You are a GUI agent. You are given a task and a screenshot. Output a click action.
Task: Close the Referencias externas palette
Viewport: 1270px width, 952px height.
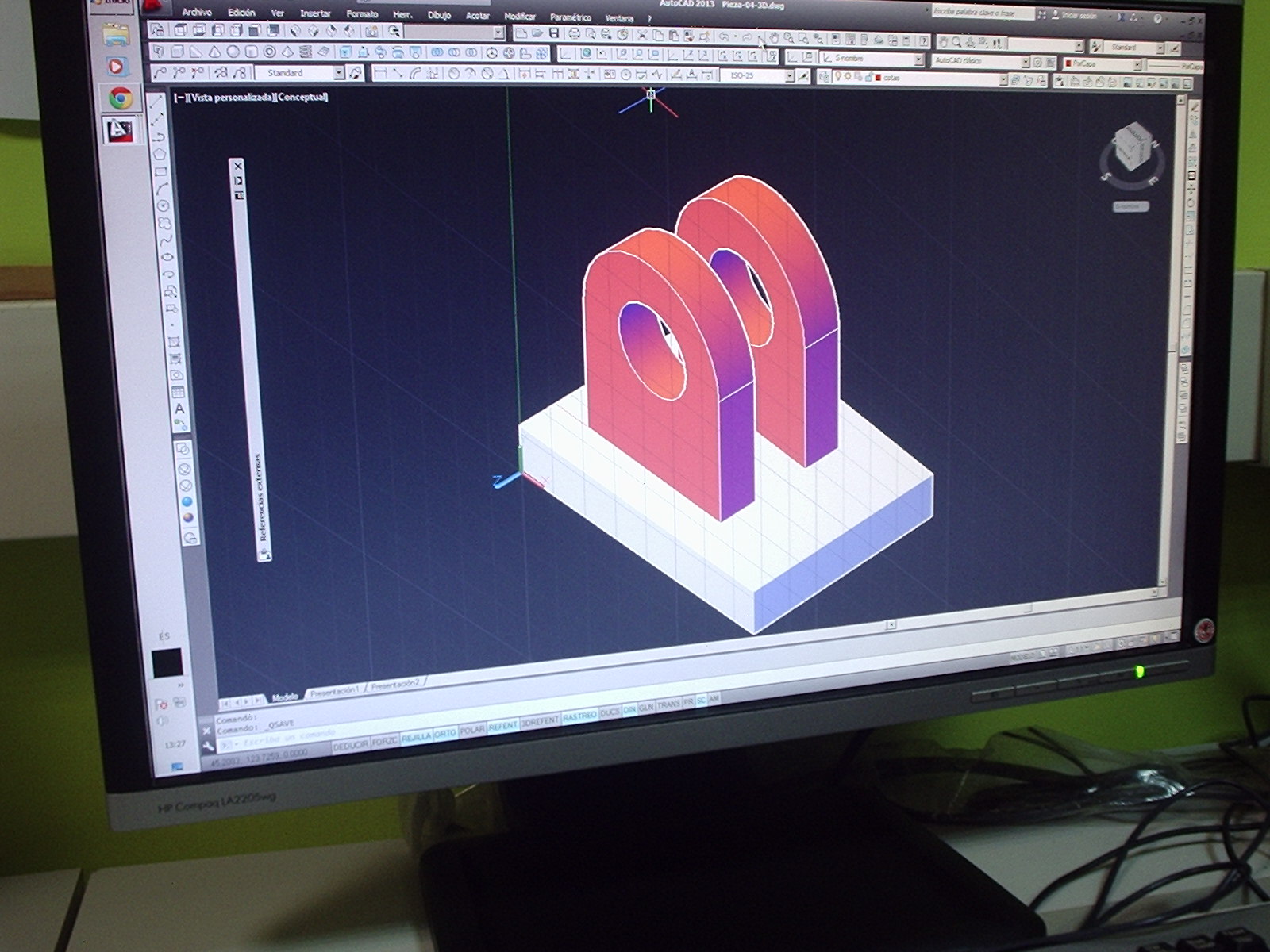pyautogui.click(x=236, y=167)
